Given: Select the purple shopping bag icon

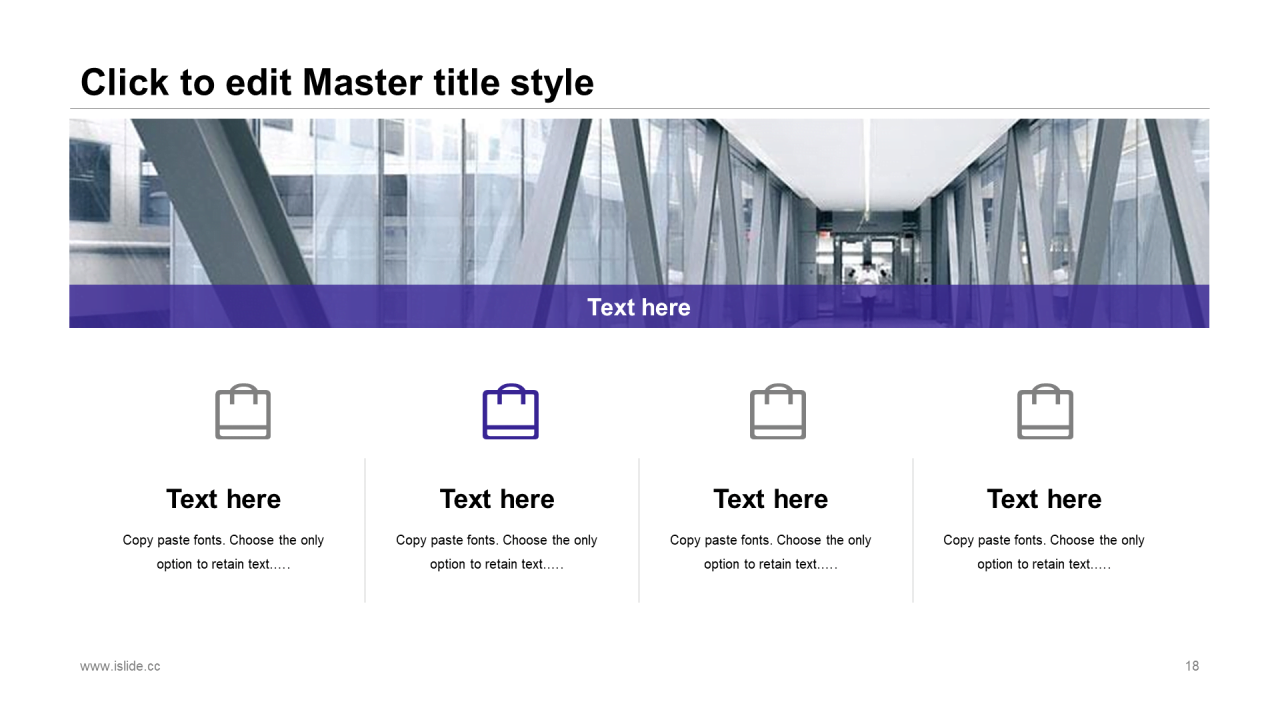Looking at the screenshot, I should tap(510, 411).
